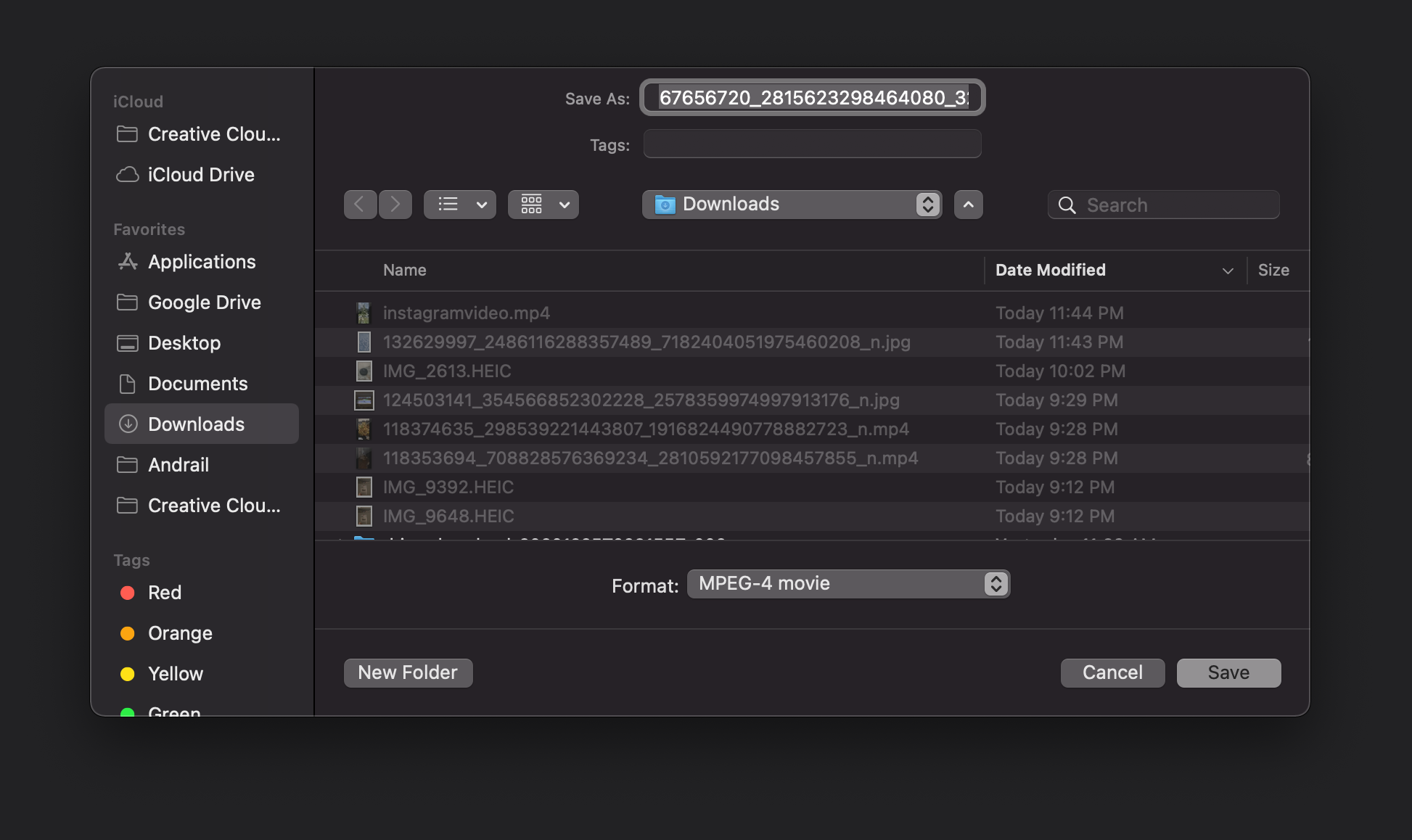Open iCloud Drive from the sidebar
The width and height of the screenshot is (1412, 840).
click(200, 175)
